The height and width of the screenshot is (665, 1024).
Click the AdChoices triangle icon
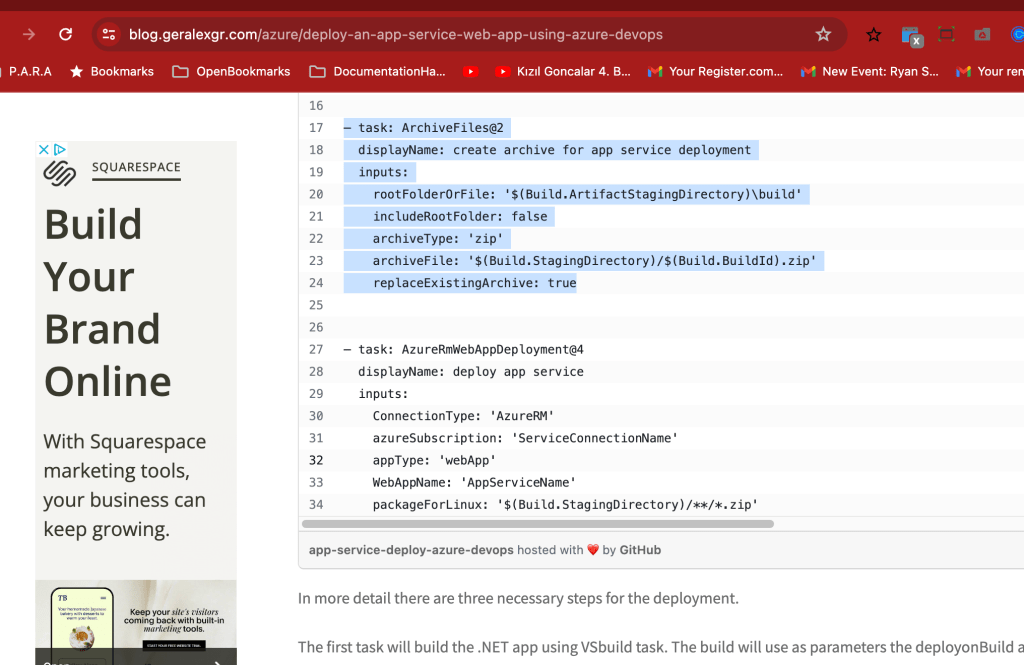pos(59,150)
